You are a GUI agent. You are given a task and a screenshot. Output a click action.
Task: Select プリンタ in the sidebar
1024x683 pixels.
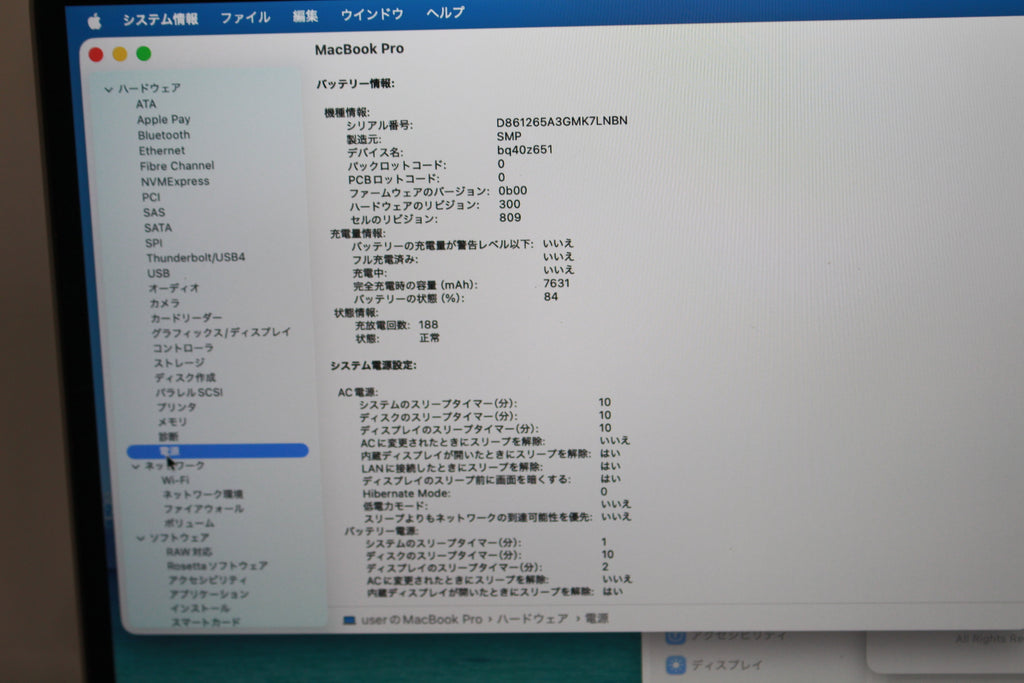[176, 407]
